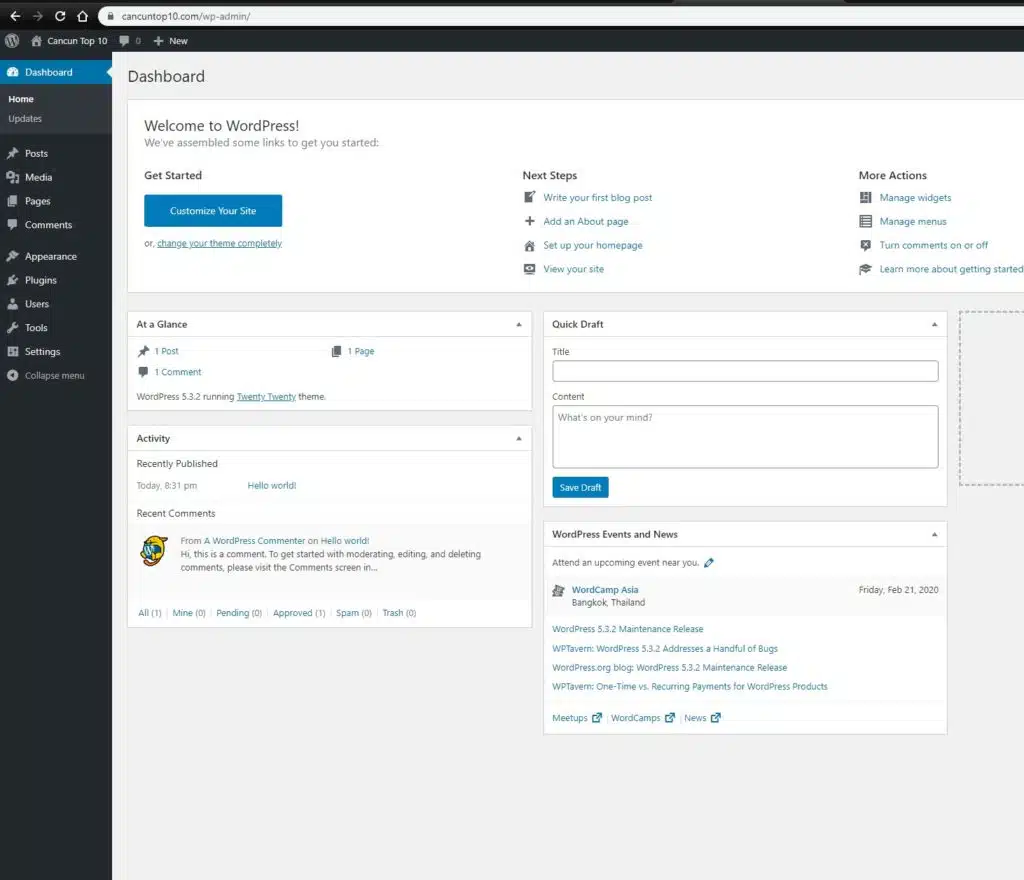Click the pencil icon to edit event location
This screenshot has height=880, width=1024.
pyautogui.click(x=709, y=563)
